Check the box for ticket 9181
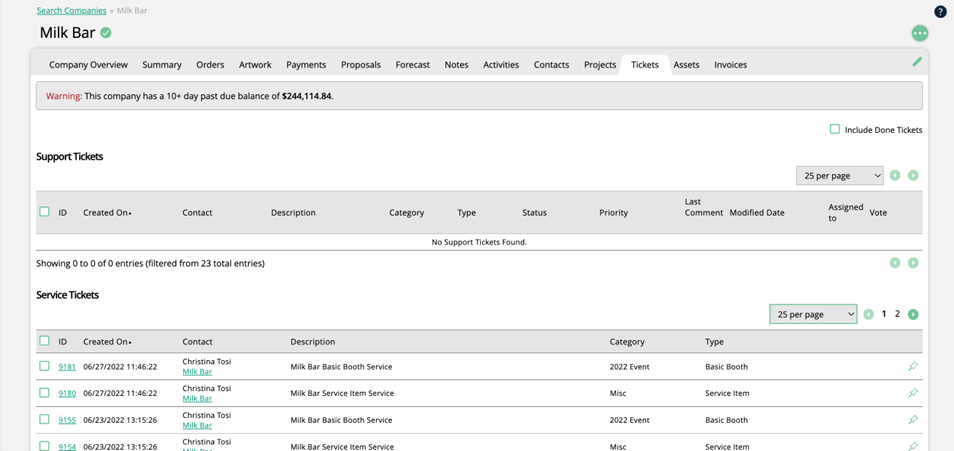 44,366
